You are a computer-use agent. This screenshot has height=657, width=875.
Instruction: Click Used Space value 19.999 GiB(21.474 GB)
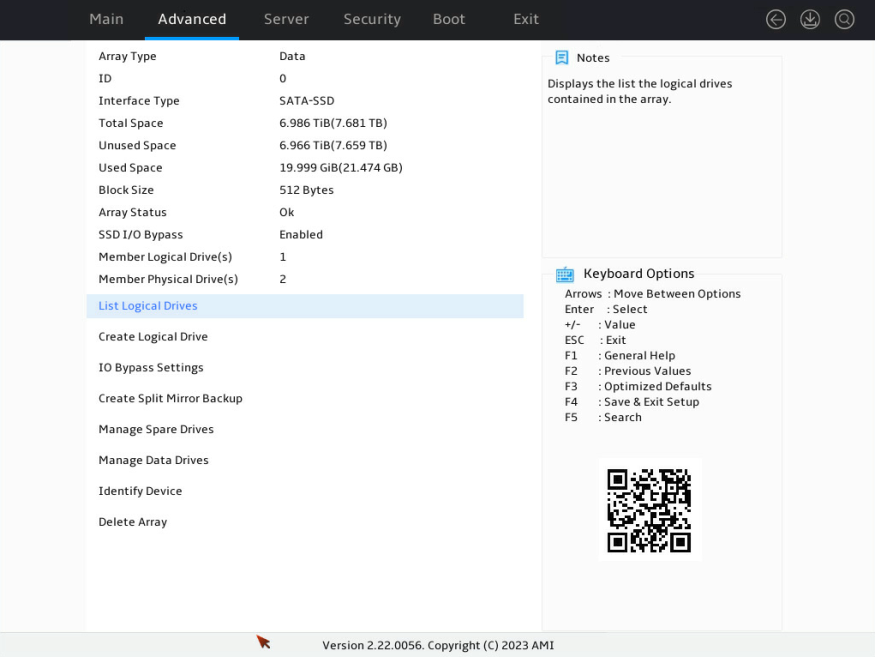[340, 167]
